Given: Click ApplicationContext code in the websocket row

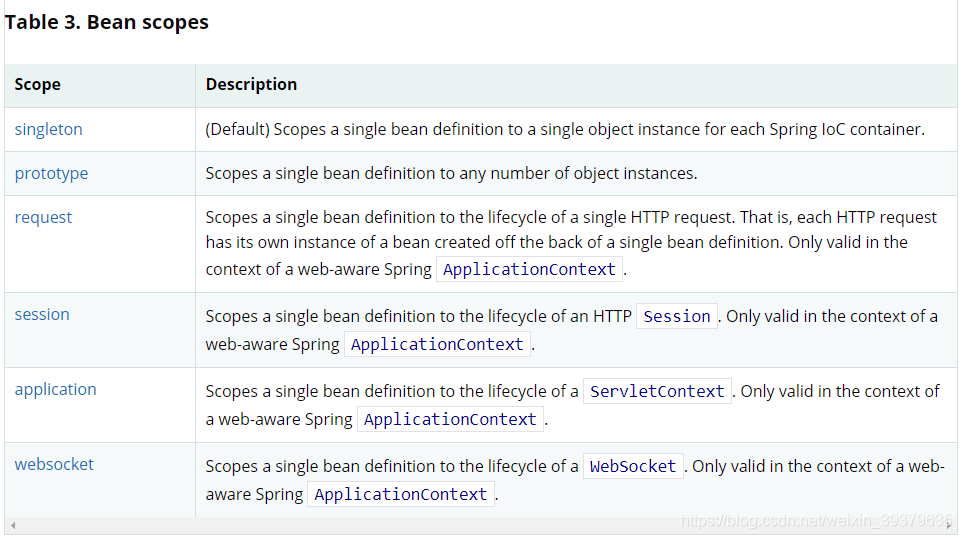Looking at the screenshot, I should 401,495.
